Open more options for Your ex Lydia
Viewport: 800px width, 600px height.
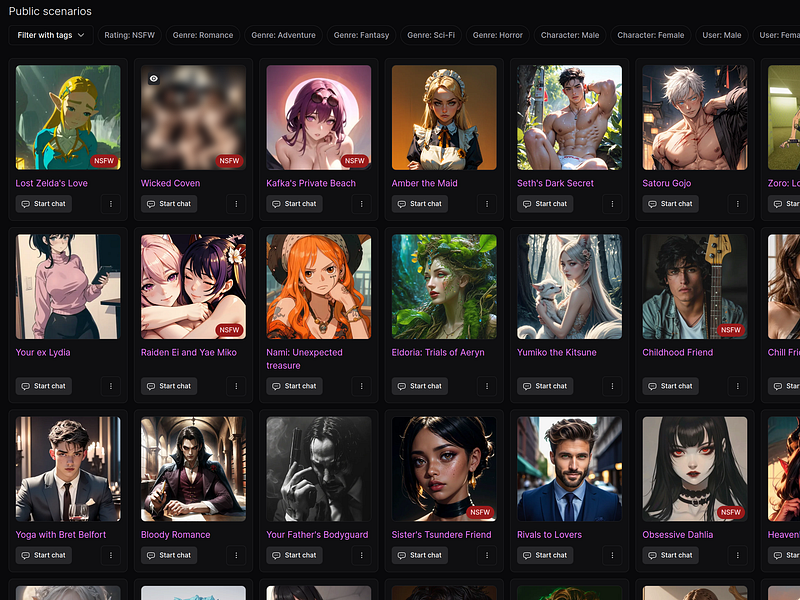coord(111,386)
